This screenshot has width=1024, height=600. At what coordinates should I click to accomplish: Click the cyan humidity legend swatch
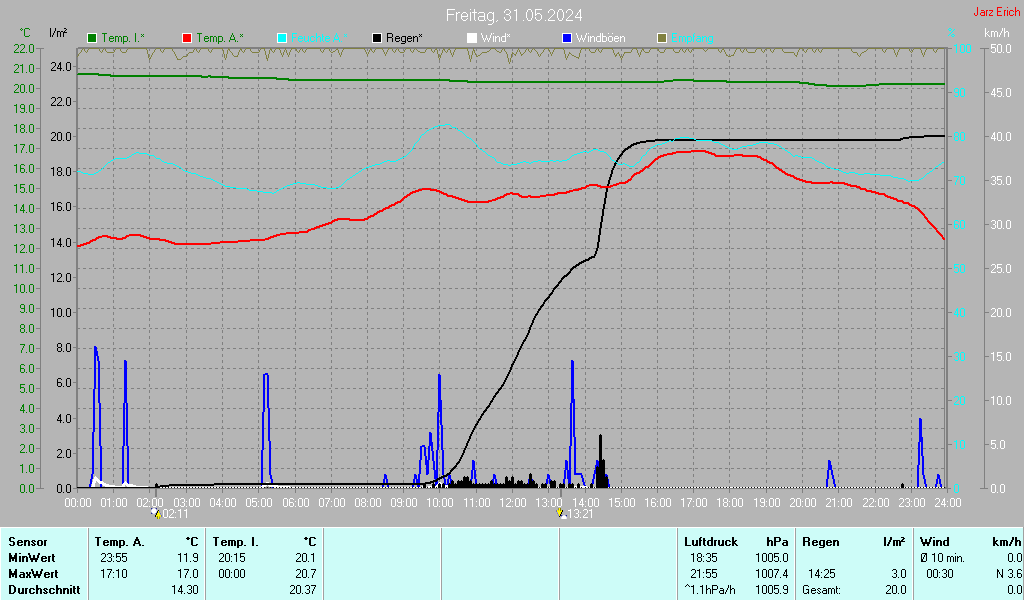[282, 38]
